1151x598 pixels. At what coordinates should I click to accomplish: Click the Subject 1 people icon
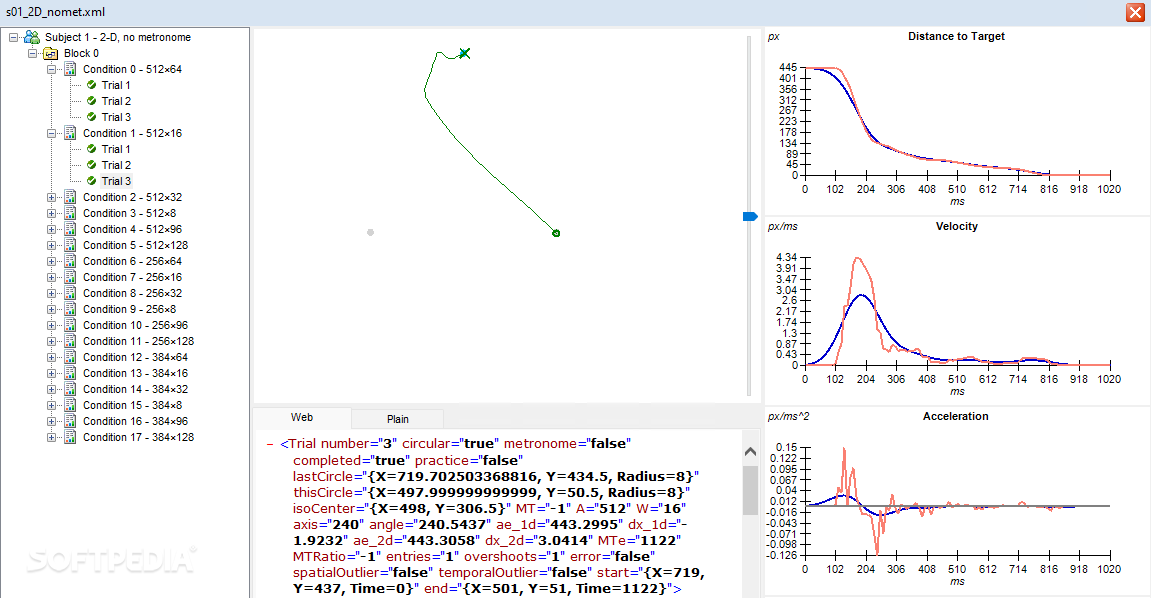pos(32,37)
